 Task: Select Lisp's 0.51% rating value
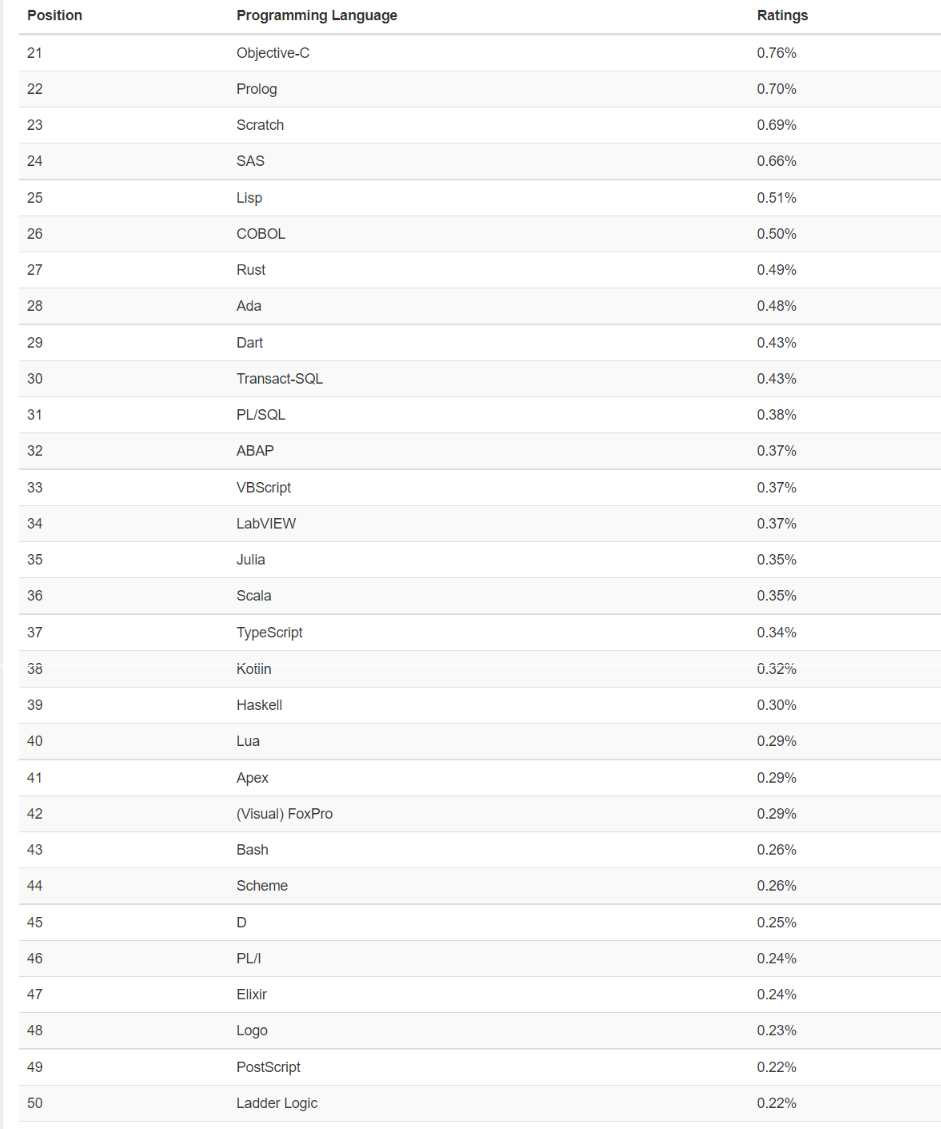point(776,198)
